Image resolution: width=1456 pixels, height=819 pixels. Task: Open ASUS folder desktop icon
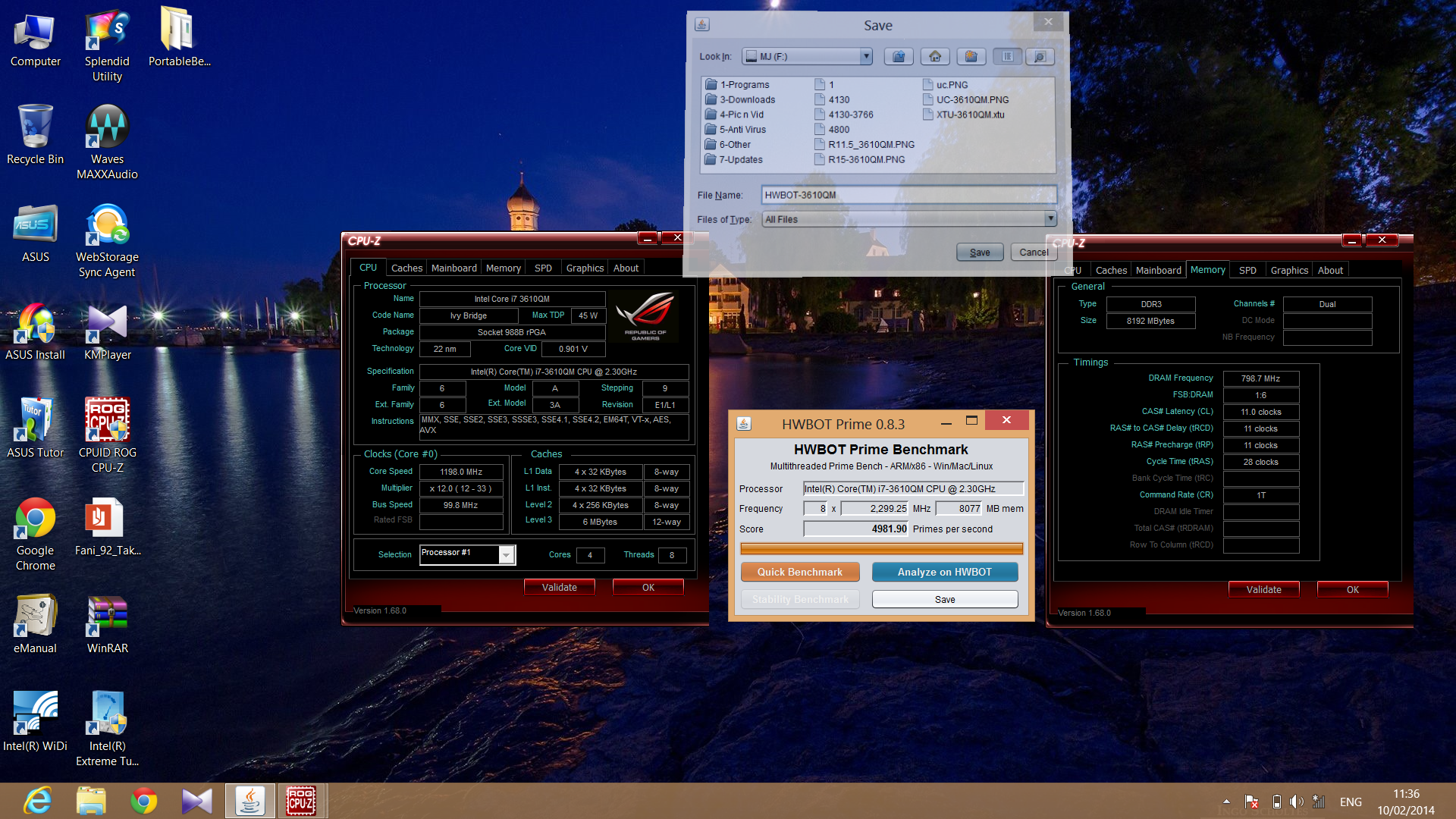pos(35,234)
